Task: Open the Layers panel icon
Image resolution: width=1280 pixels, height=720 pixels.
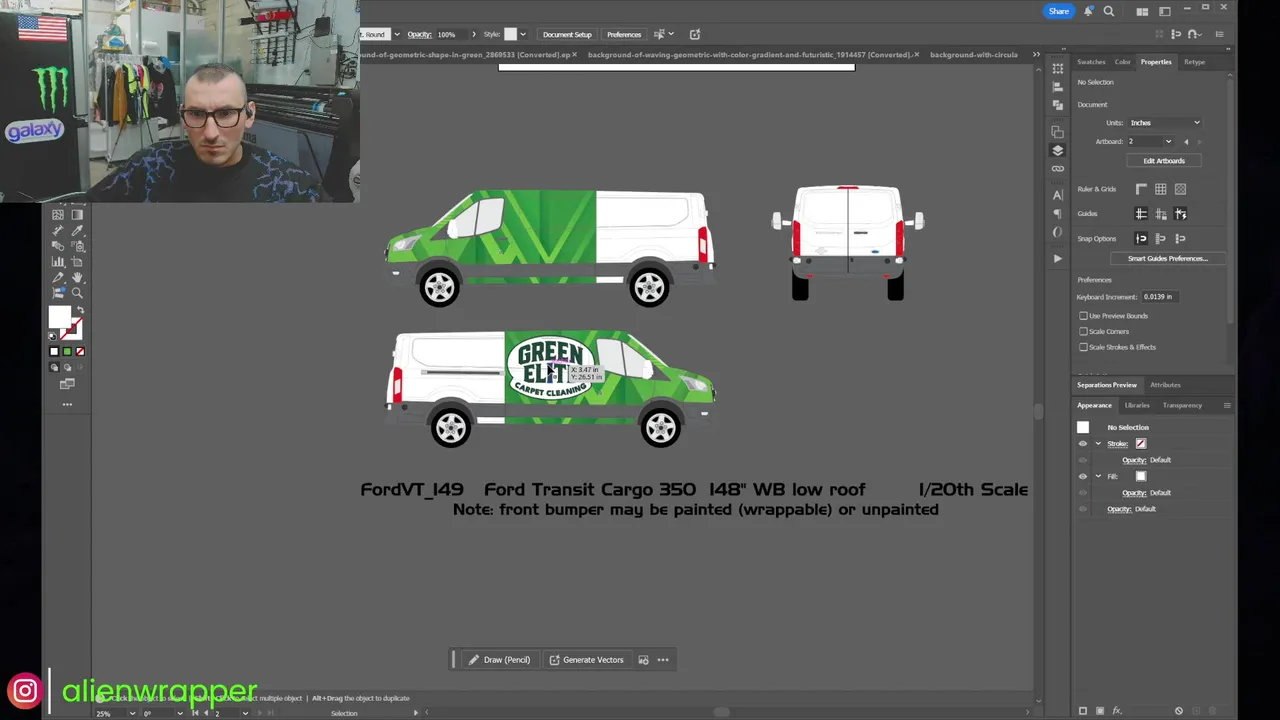Action: coord(1058,150)
